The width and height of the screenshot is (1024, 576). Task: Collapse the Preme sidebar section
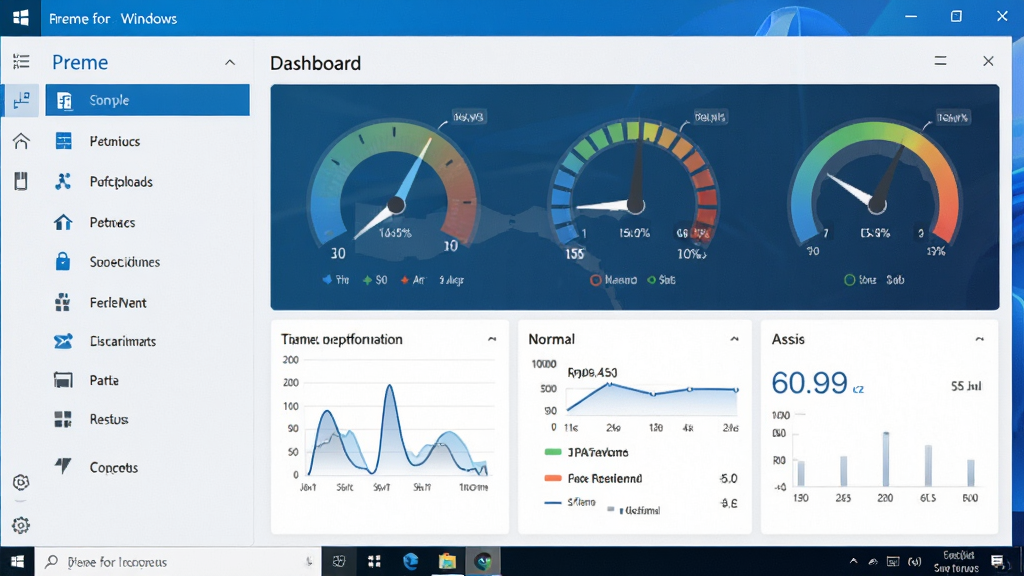pos(230,63)
